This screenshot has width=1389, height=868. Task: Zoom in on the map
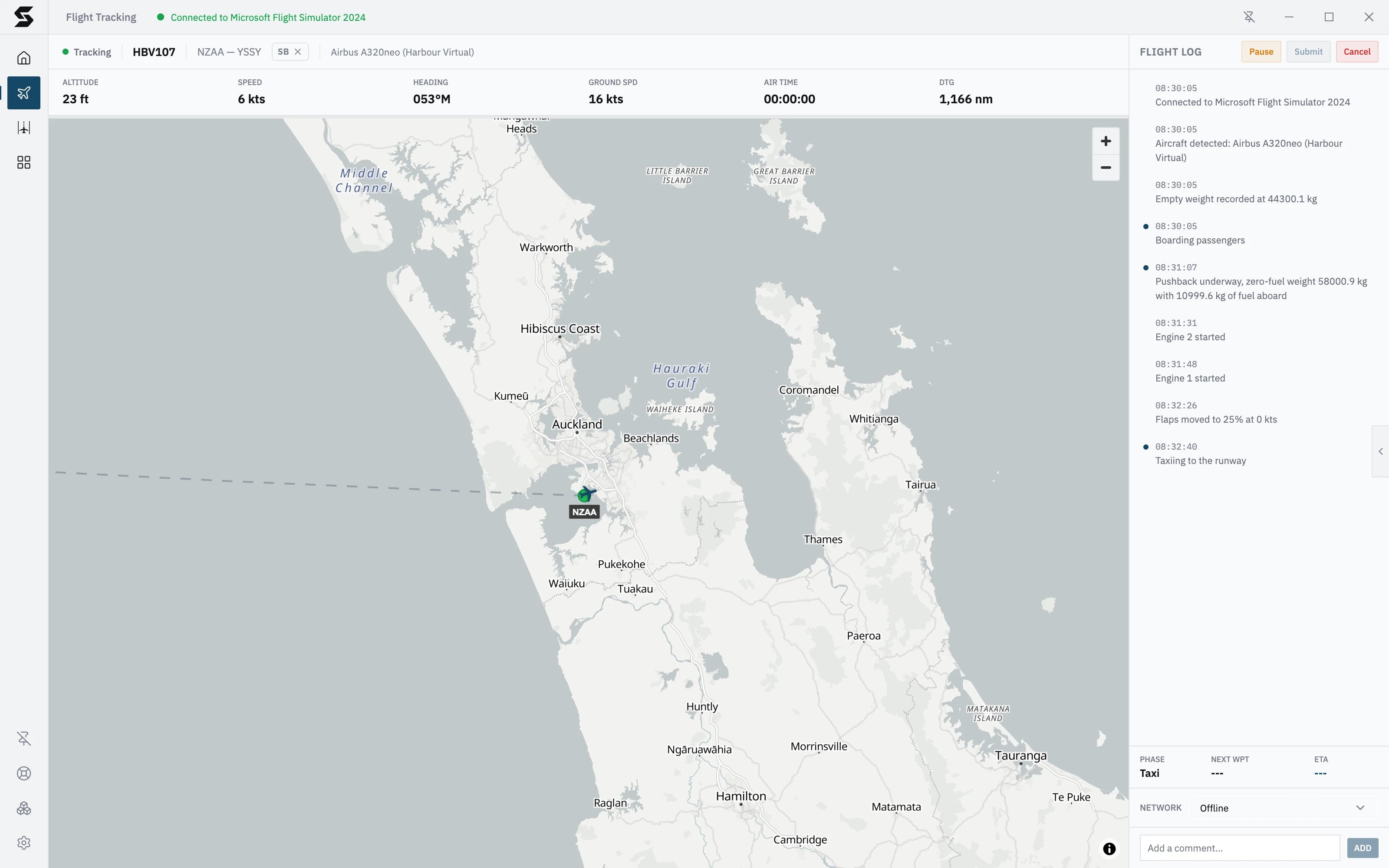tap(1106, 141)
